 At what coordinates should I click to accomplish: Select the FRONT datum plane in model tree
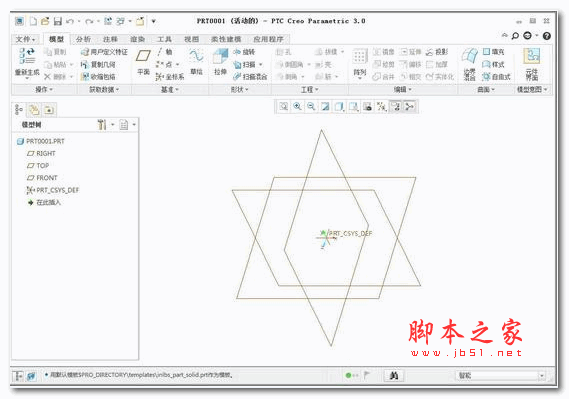[42, 178]
